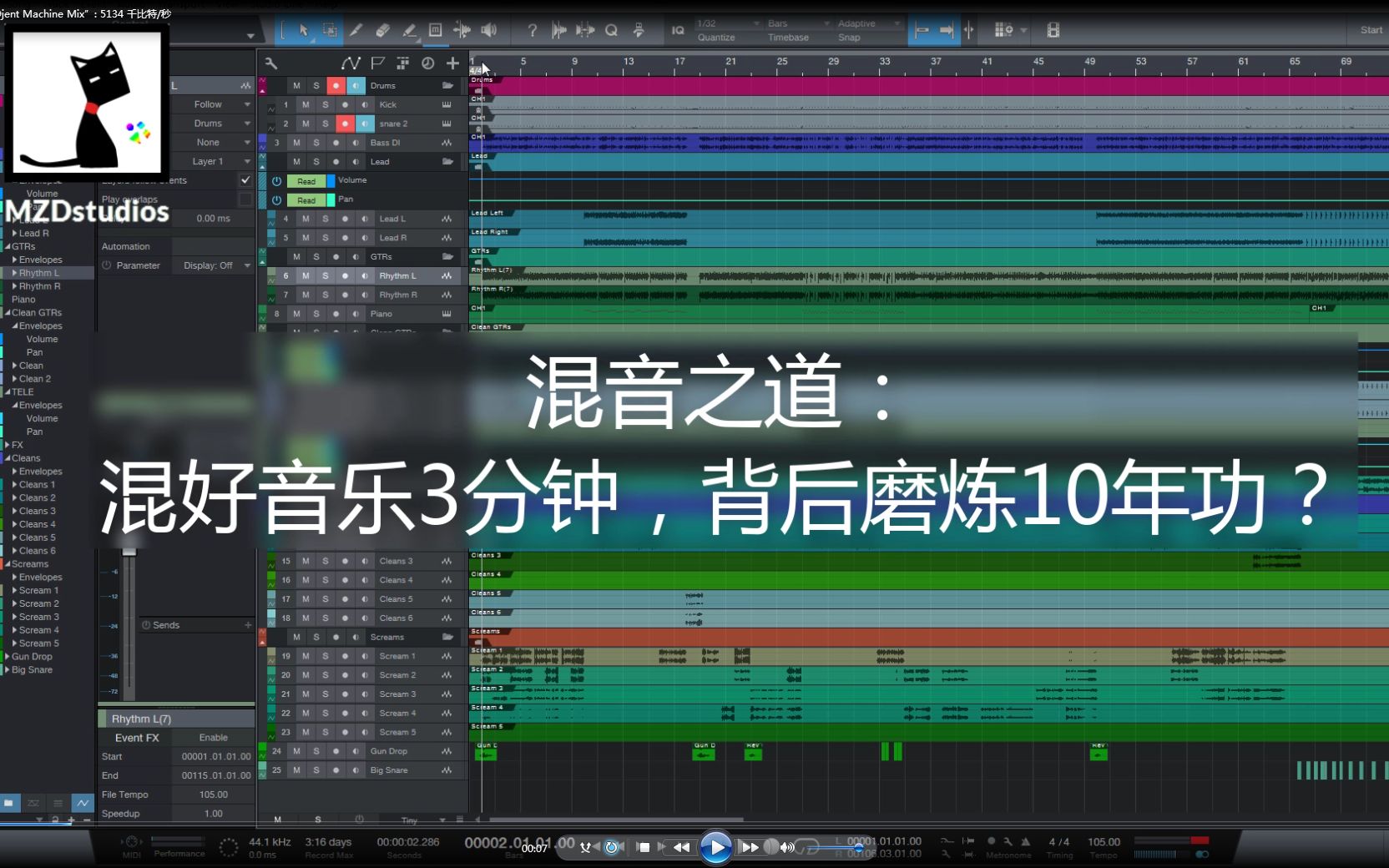Click Start button at top right
The image size is (1389, 868).
1371,30
